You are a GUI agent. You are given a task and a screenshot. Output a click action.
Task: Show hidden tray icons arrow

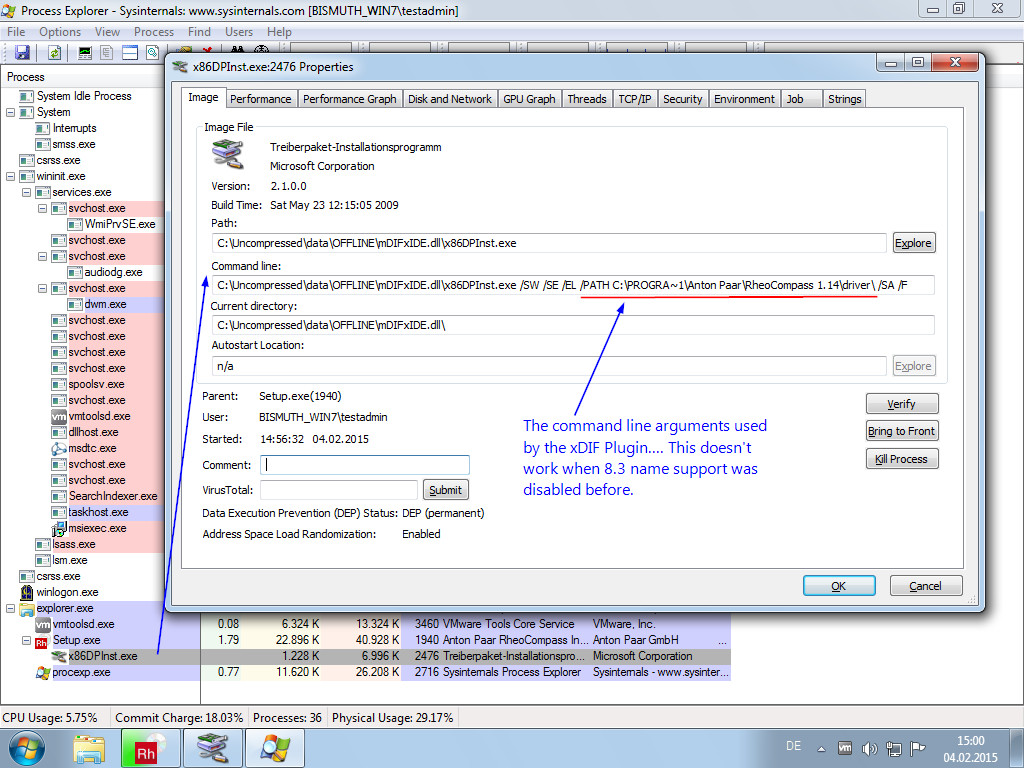(822, 749)
